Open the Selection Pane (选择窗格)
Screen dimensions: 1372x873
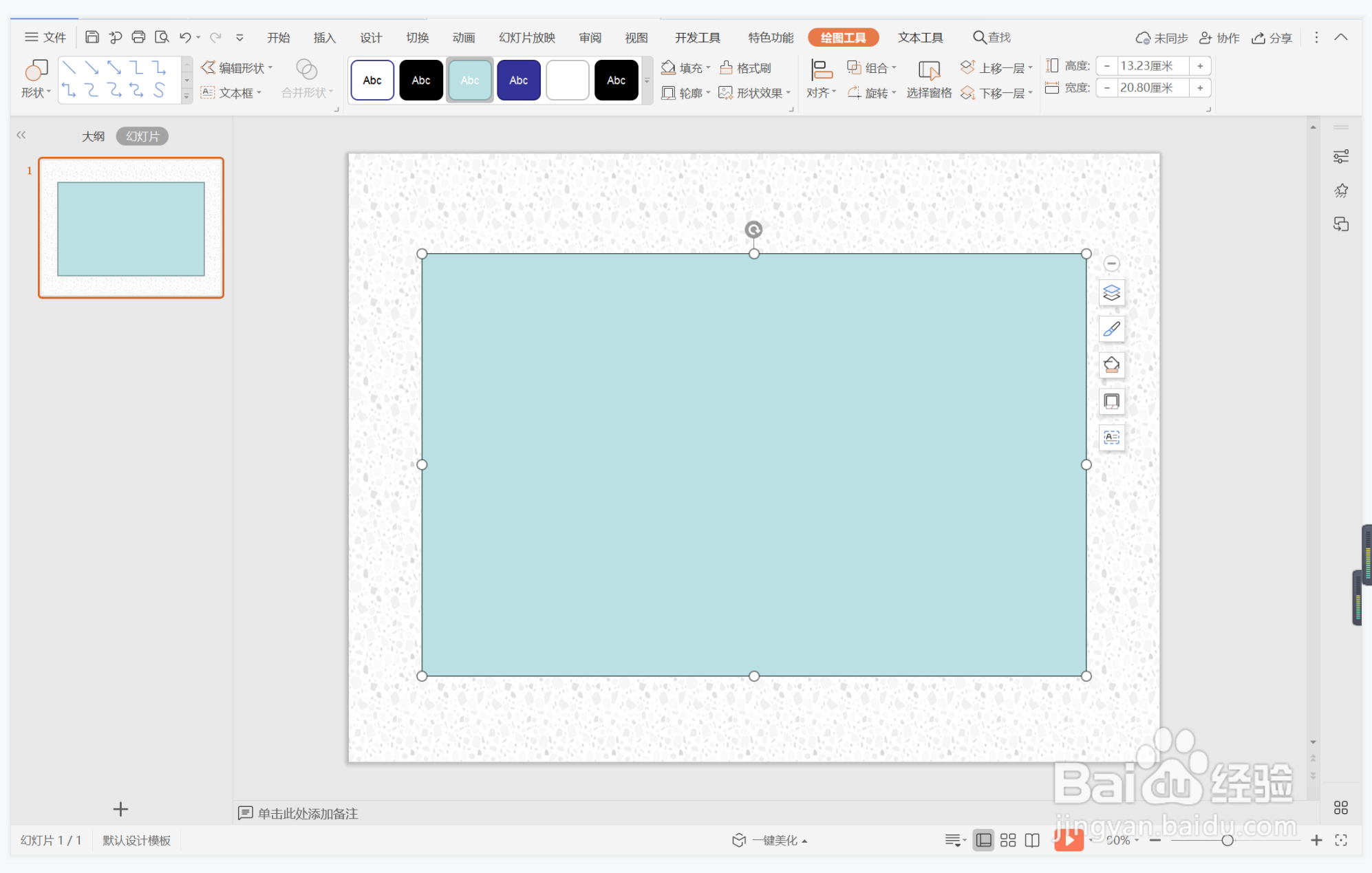928,78
